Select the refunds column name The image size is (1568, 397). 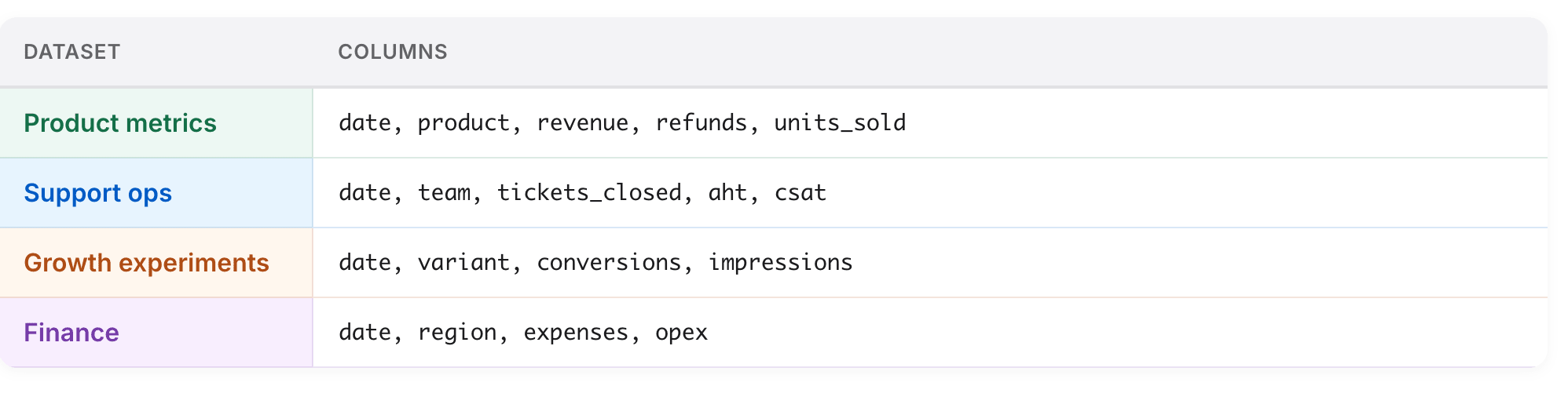tap(702, 123)
